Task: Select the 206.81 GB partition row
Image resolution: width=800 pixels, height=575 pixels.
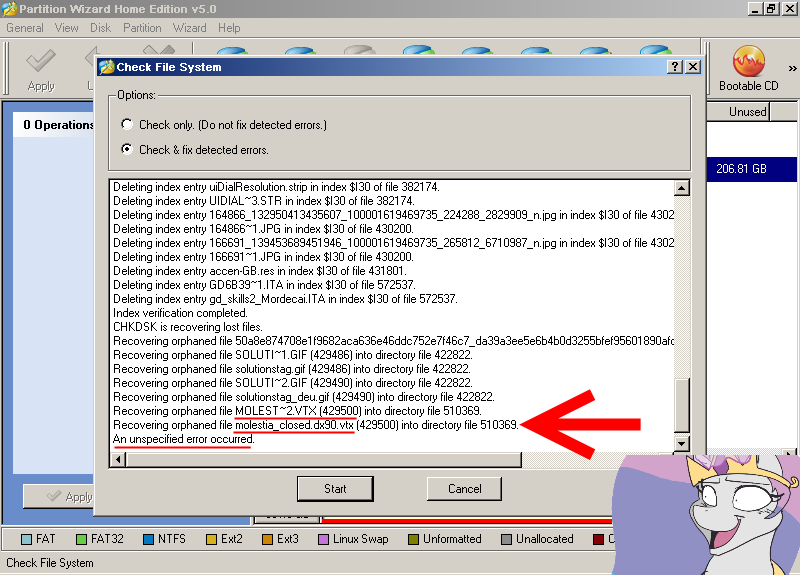Action: point(752,169)
